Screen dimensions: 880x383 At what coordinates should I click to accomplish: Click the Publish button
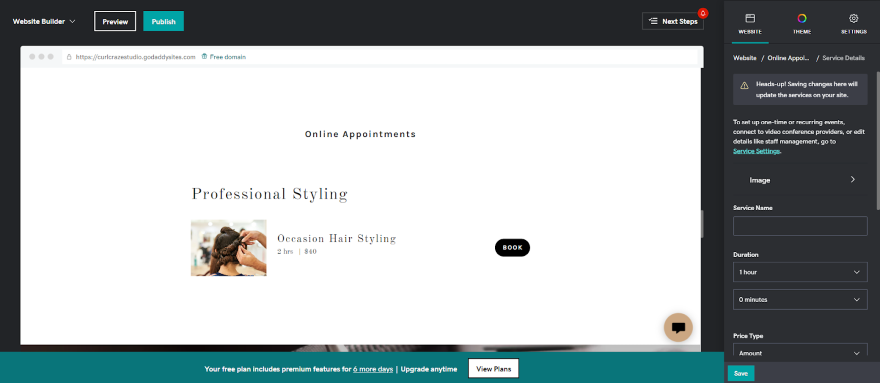pos(163,21)
